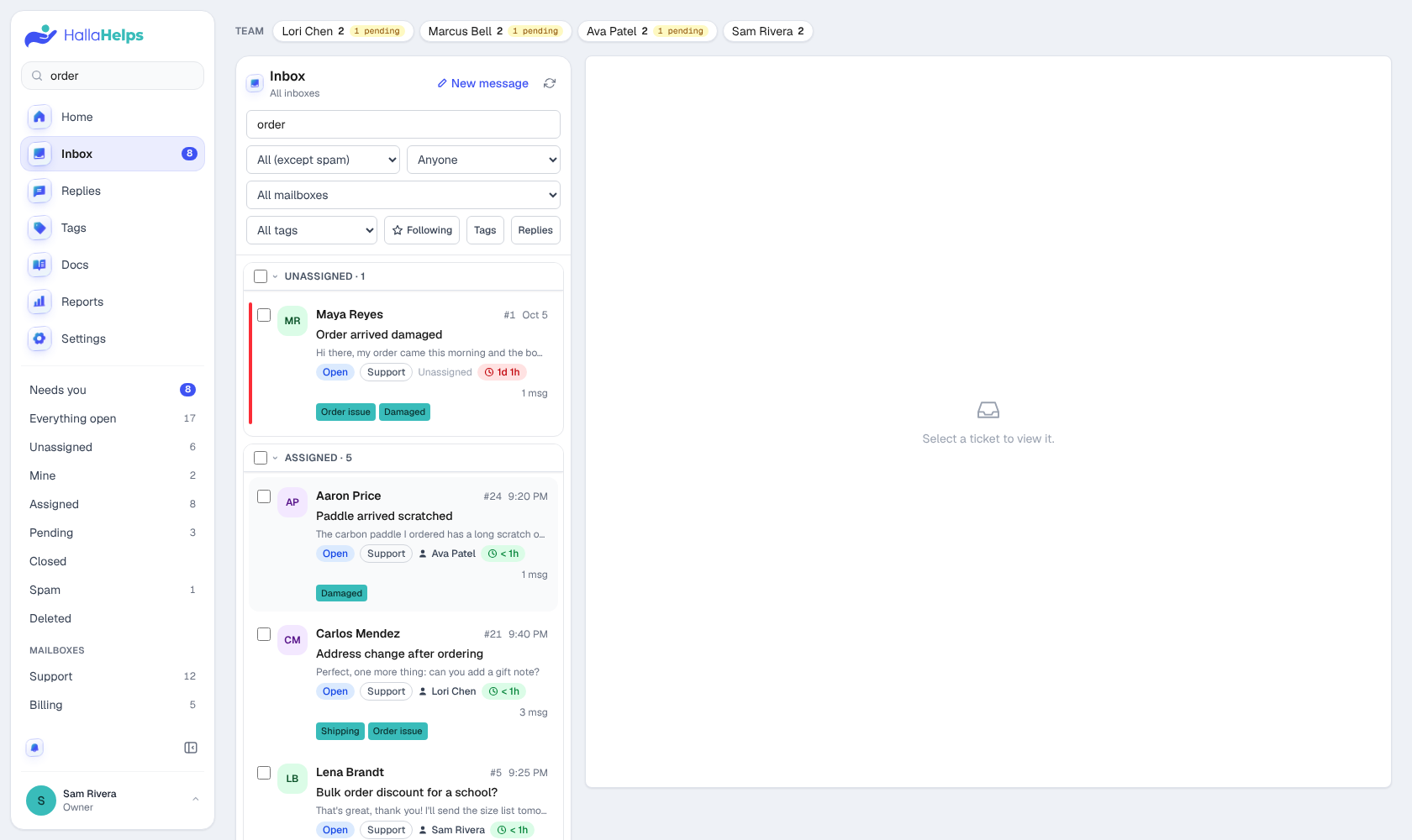Open the All tags dropdown
The height and width of the screenshot is (840, 1412).
pyautogui.click(x=312, y=230)
